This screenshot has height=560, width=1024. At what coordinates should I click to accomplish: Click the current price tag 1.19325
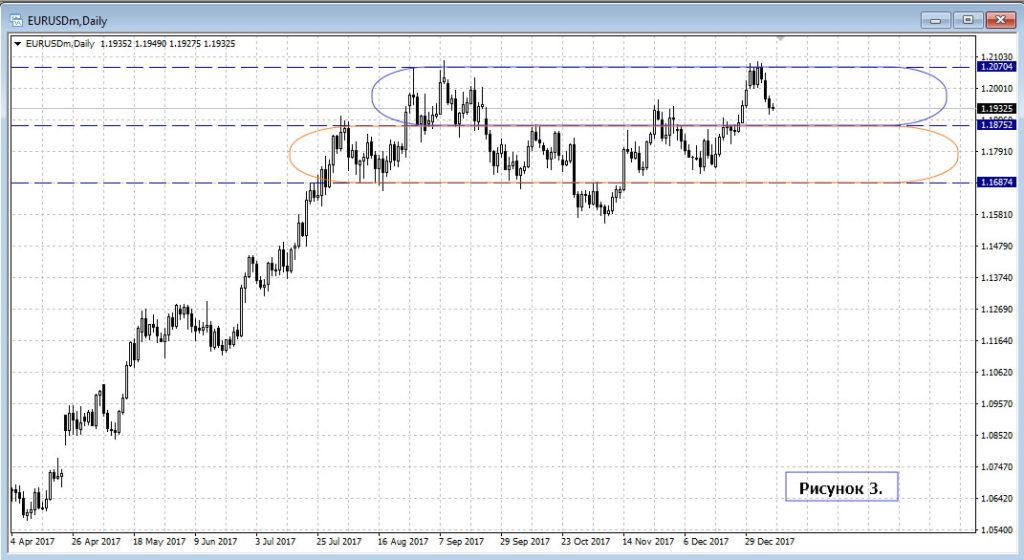(x=998, y=108)
